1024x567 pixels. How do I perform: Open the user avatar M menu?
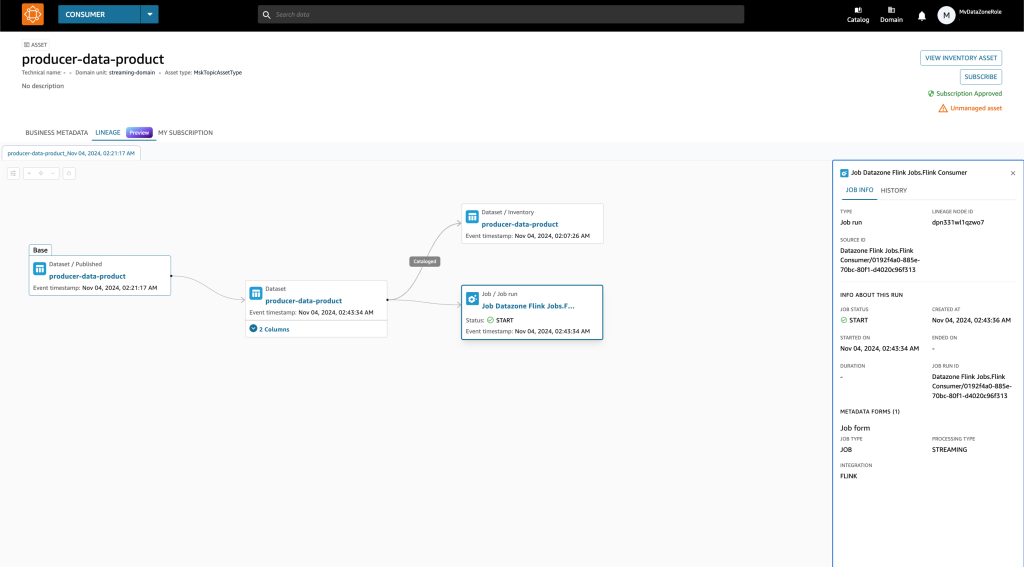[x=946, y=15]
